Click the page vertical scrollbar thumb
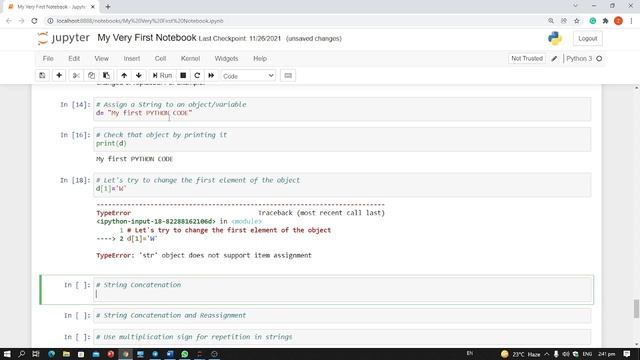This screenshot has height=360, width=640. [636, 308]
